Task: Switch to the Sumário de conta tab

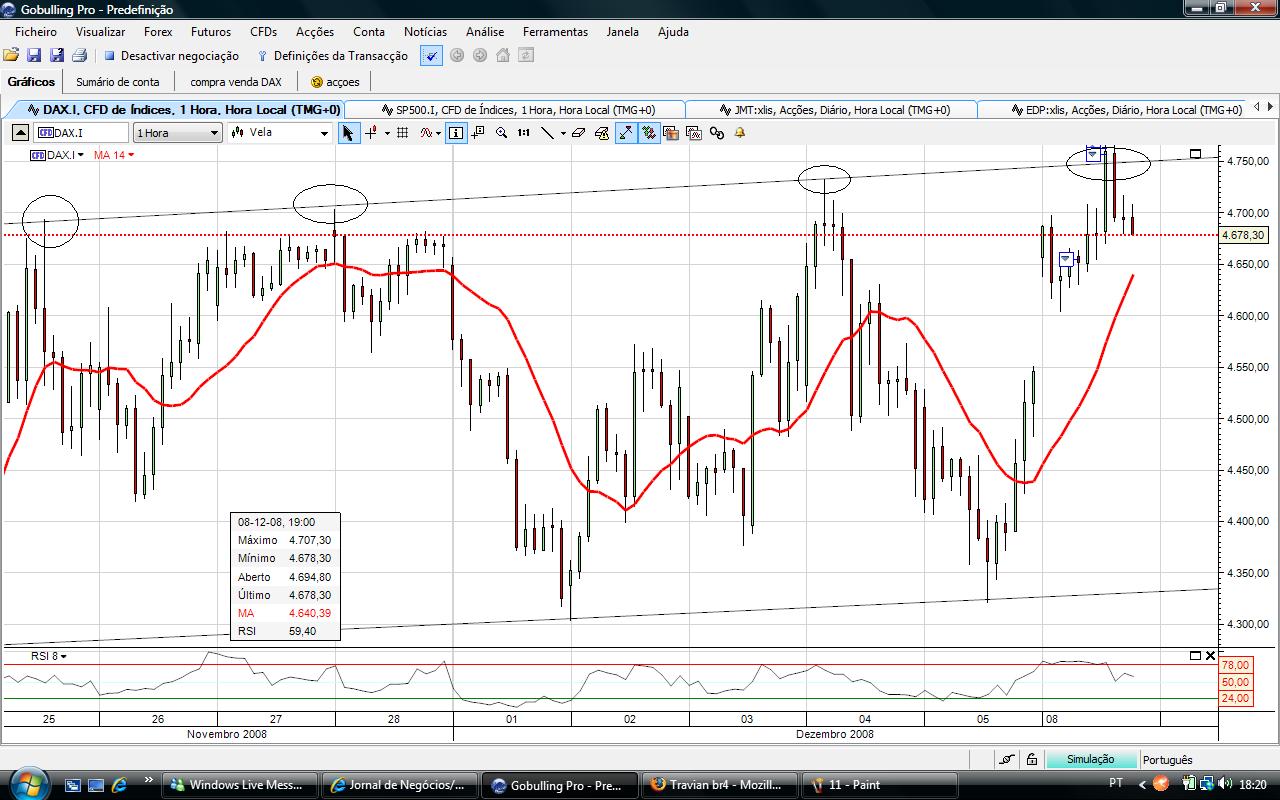Action: (x=118, y=82)
